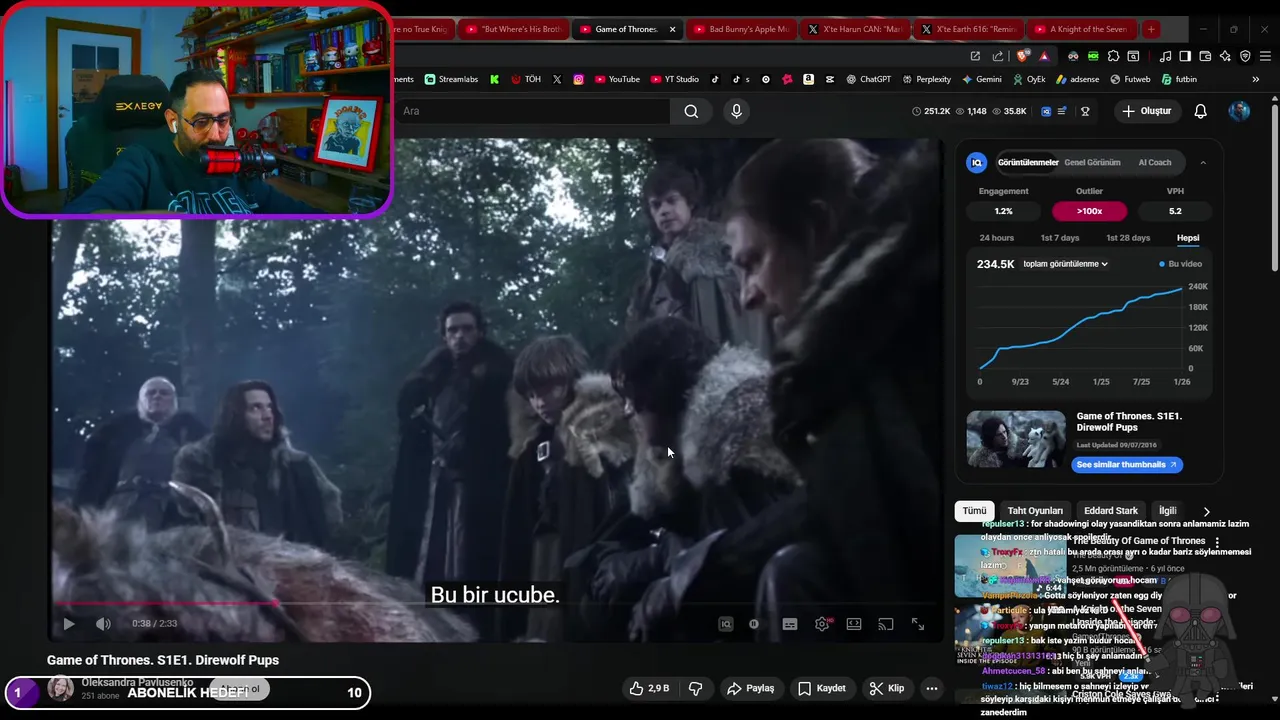Open a new browser tab
1280x720 pixels.
1151,29
